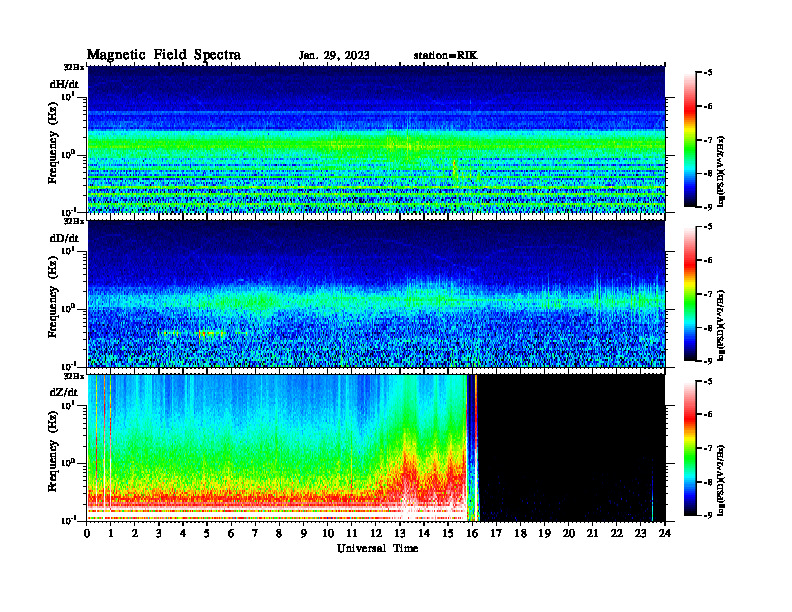
Task: Click the 21 tick label on the time axis
Action: [592, 534]
